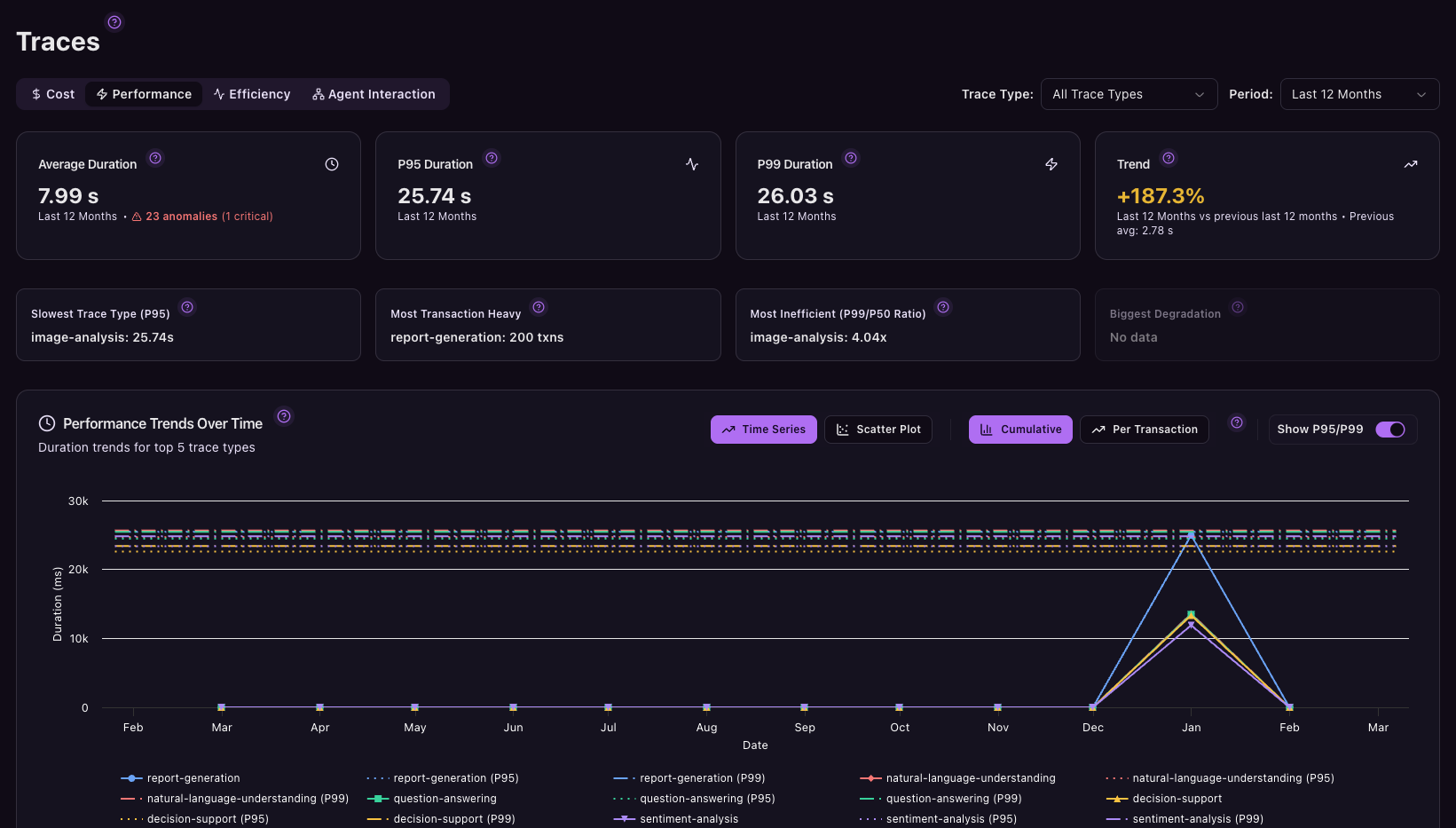The image size is (1456, 828).
Task: Open the Period dropdown
Action: click(1358, 94)
